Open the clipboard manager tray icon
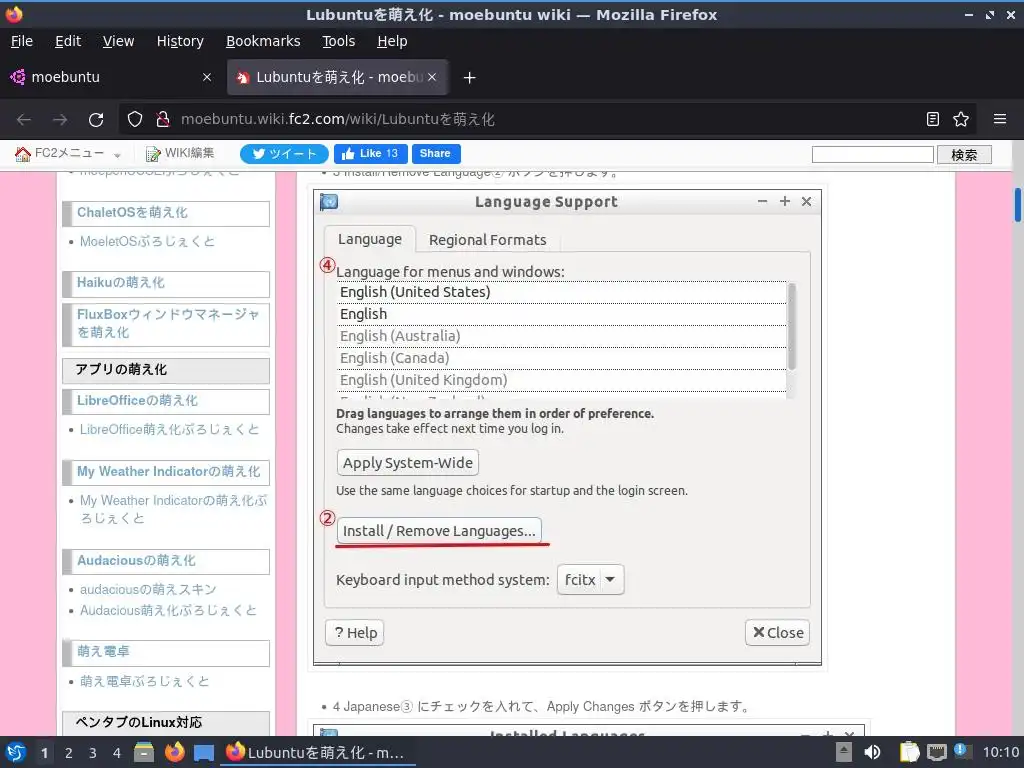 pos(909,752)
